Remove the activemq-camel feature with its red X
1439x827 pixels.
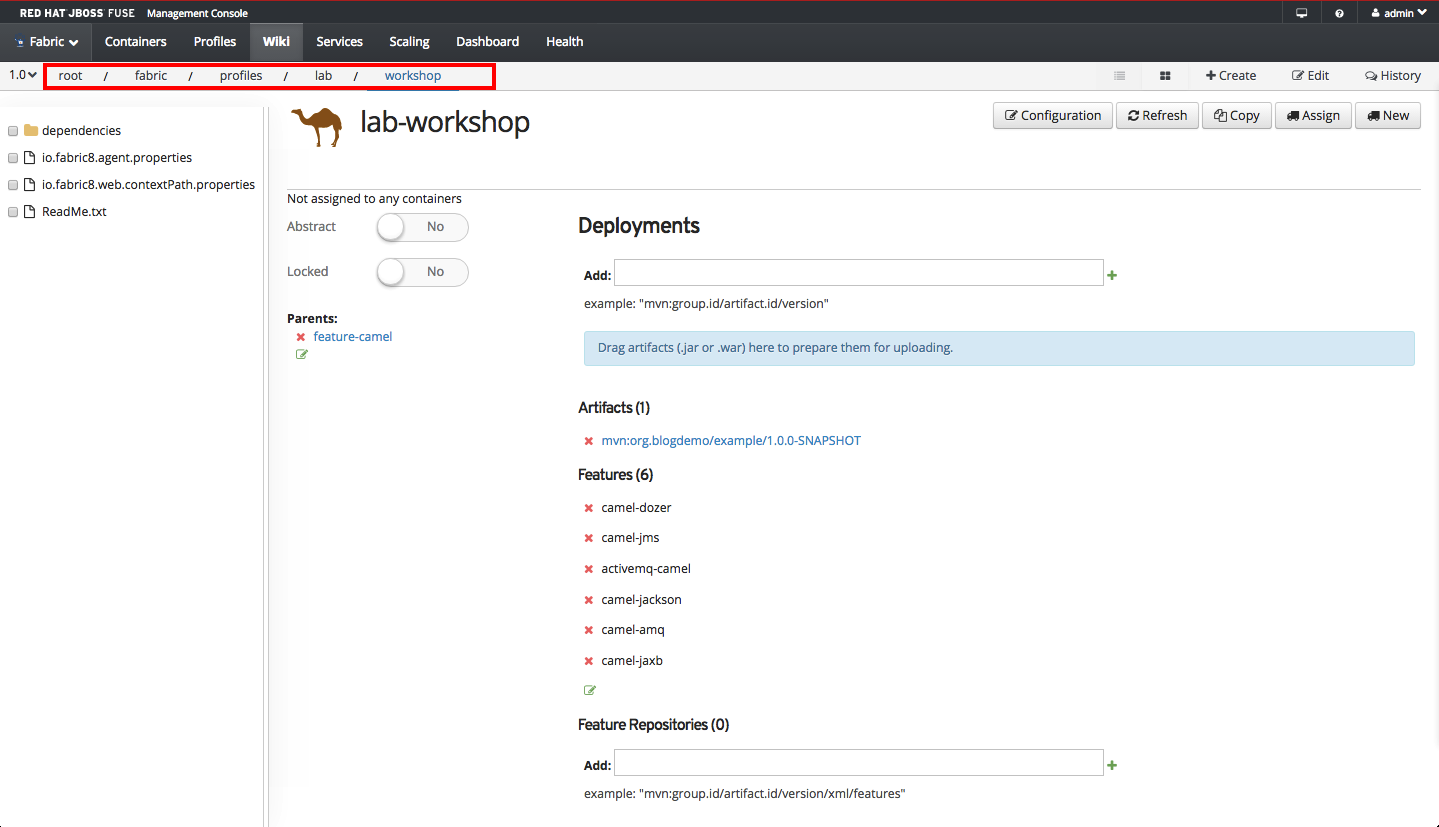tap(589, 569)
